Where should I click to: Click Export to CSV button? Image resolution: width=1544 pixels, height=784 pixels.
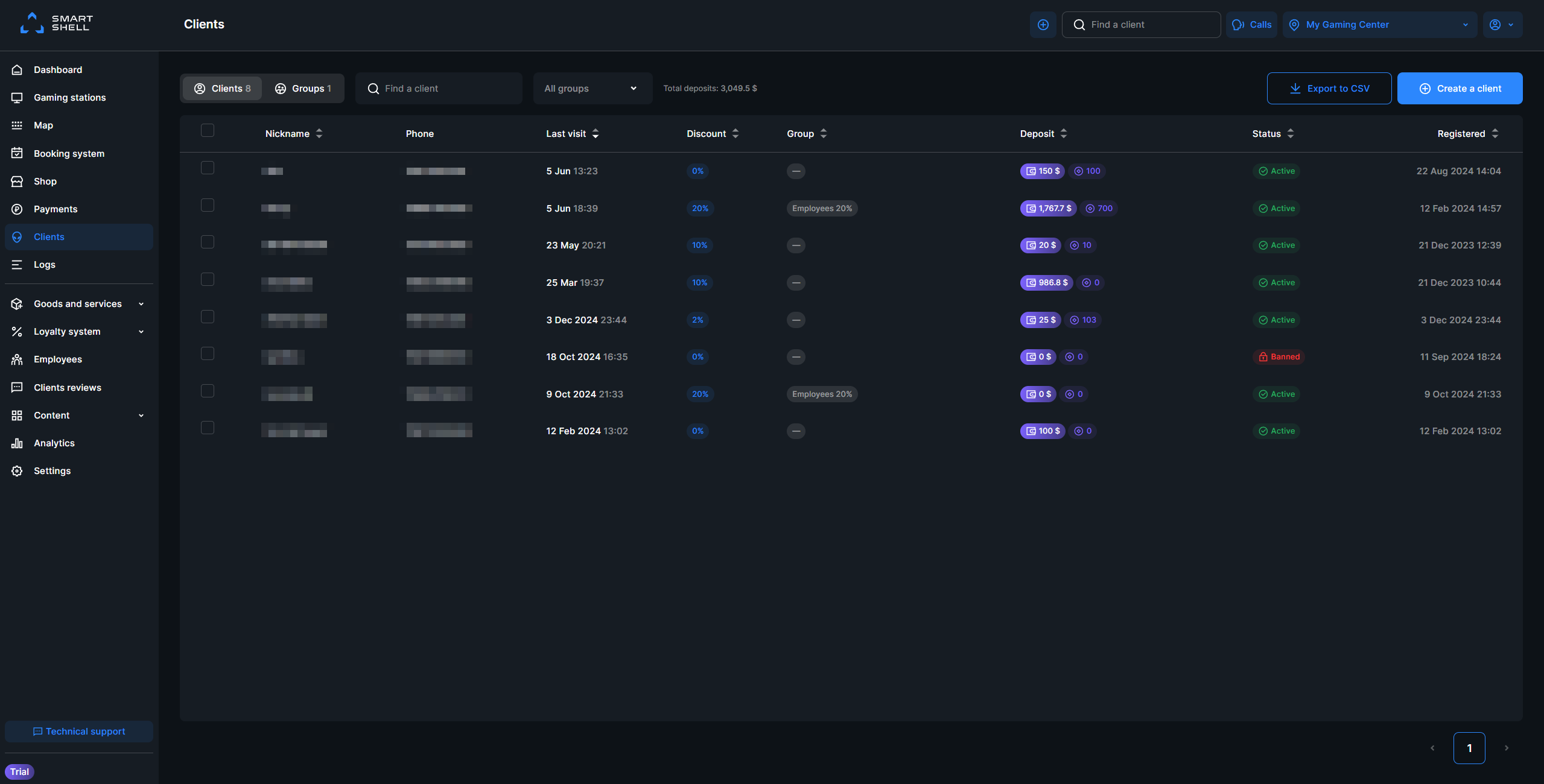click(1329, 89)
